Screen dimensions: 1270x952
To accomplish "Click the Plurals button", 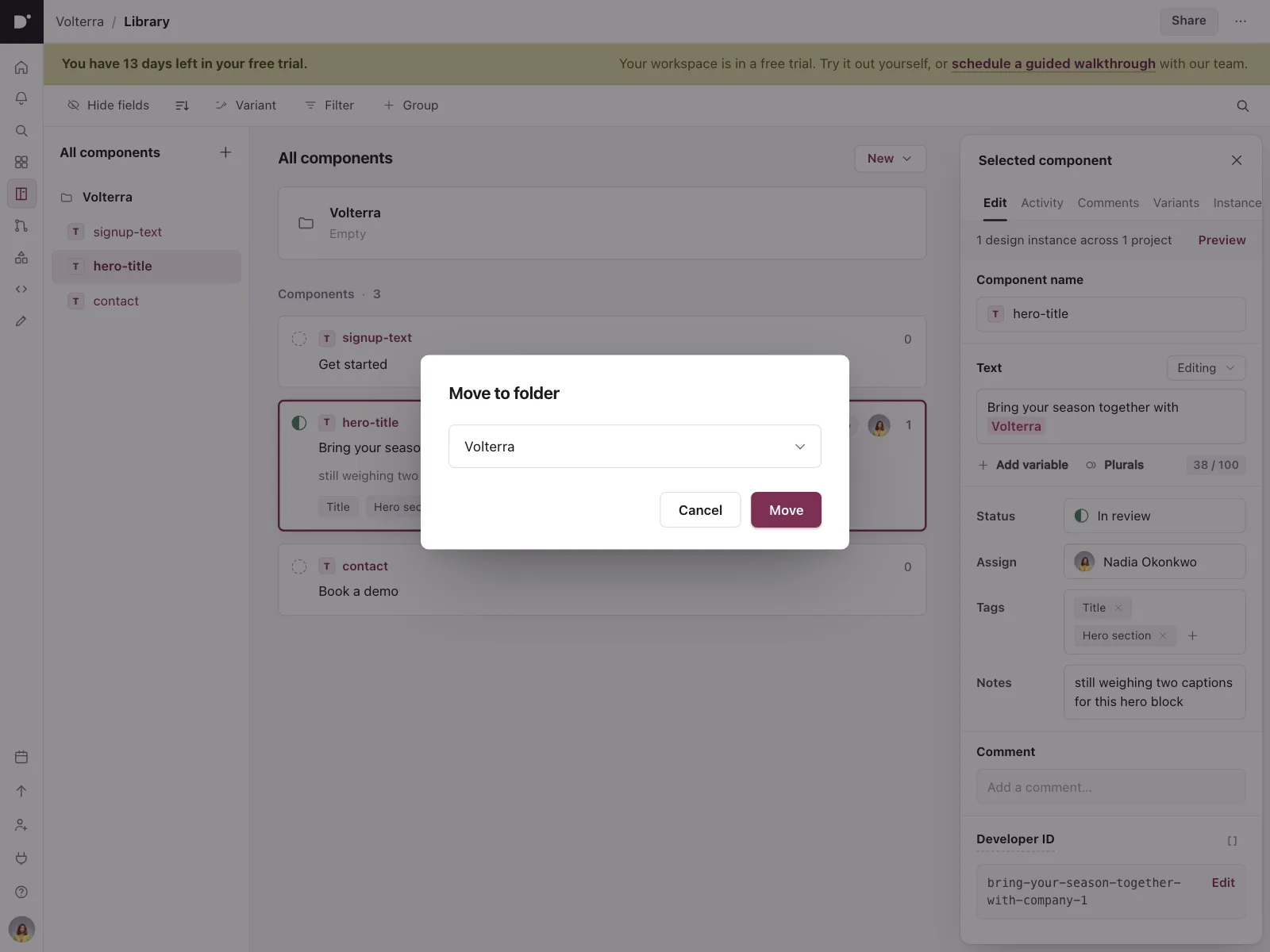I will 1114,465.
